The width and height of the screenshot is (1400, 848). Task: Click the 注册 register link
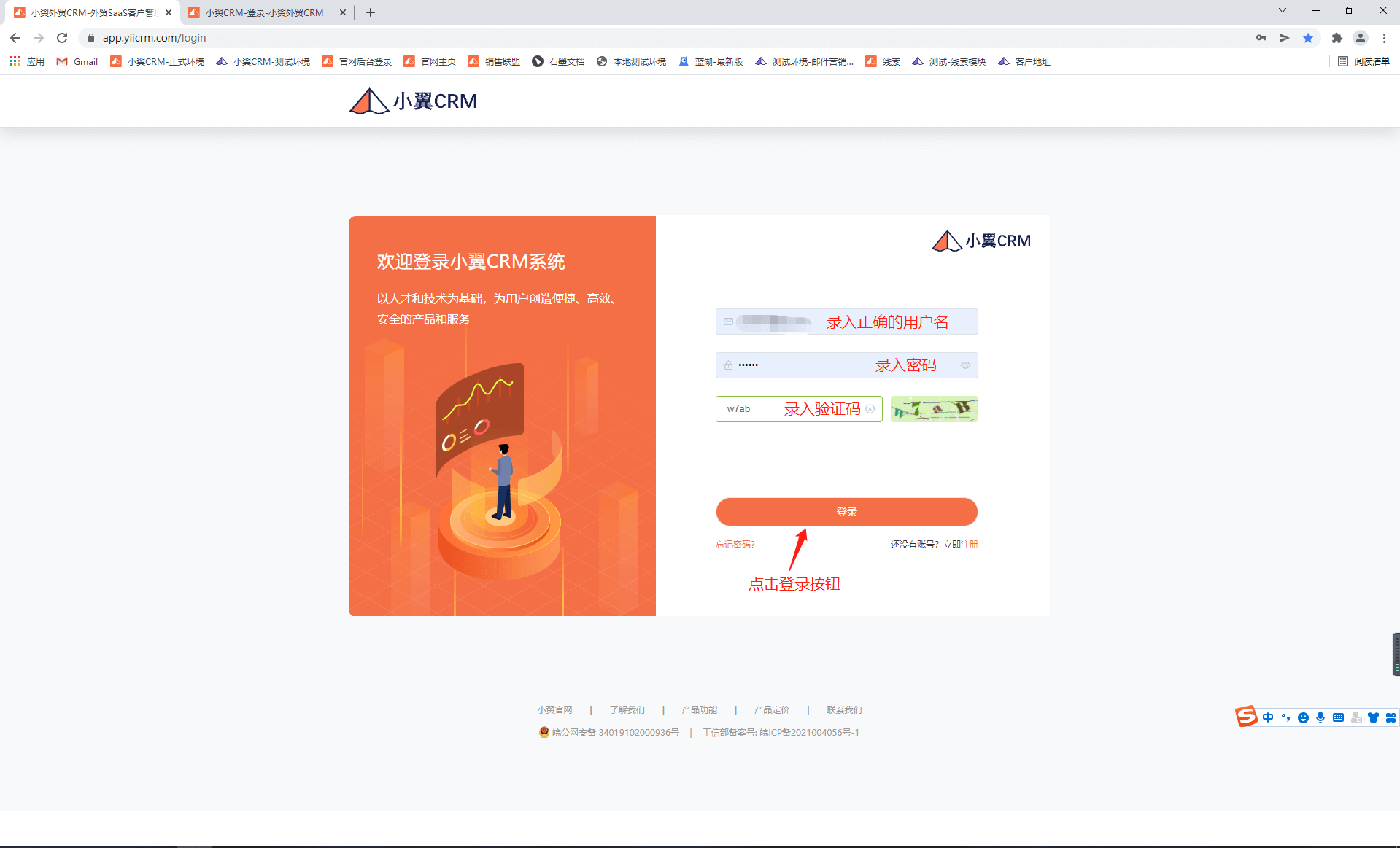pos(970,545)
